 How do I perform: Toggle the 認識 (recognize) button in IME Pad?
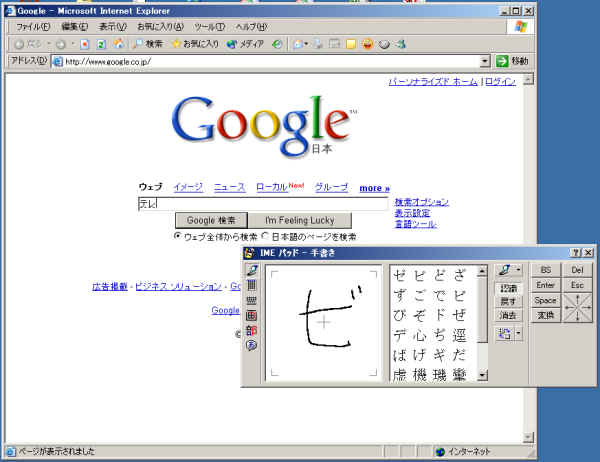click(x=509, y=288)
